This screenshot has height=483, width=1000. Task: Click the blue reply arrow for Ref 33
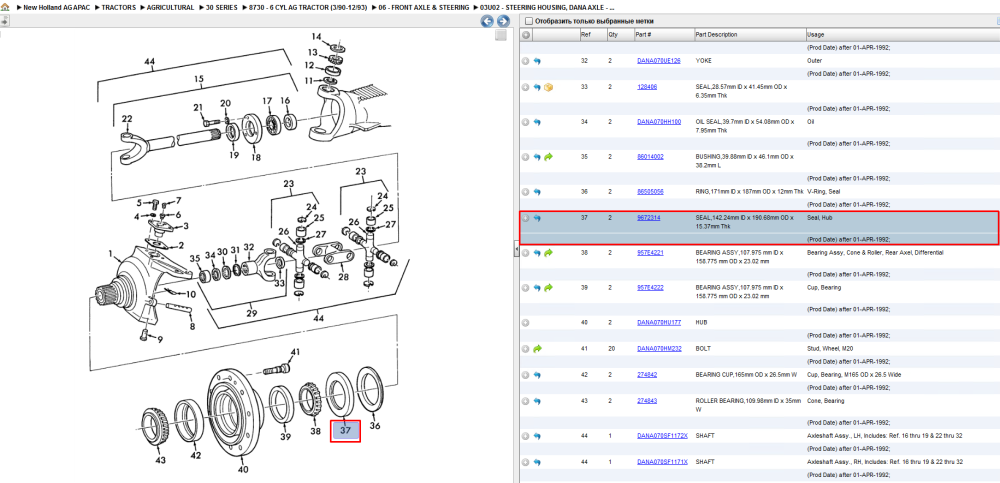[537, 87]
